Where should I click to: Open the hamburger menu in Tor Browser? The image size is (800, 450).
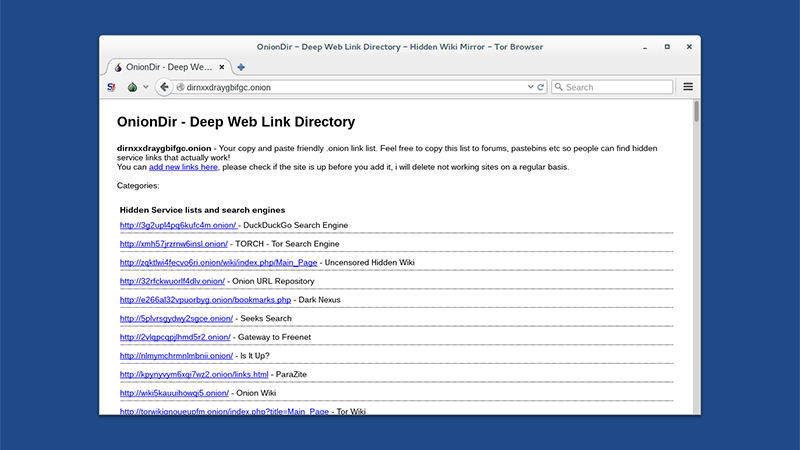(688, 87)
